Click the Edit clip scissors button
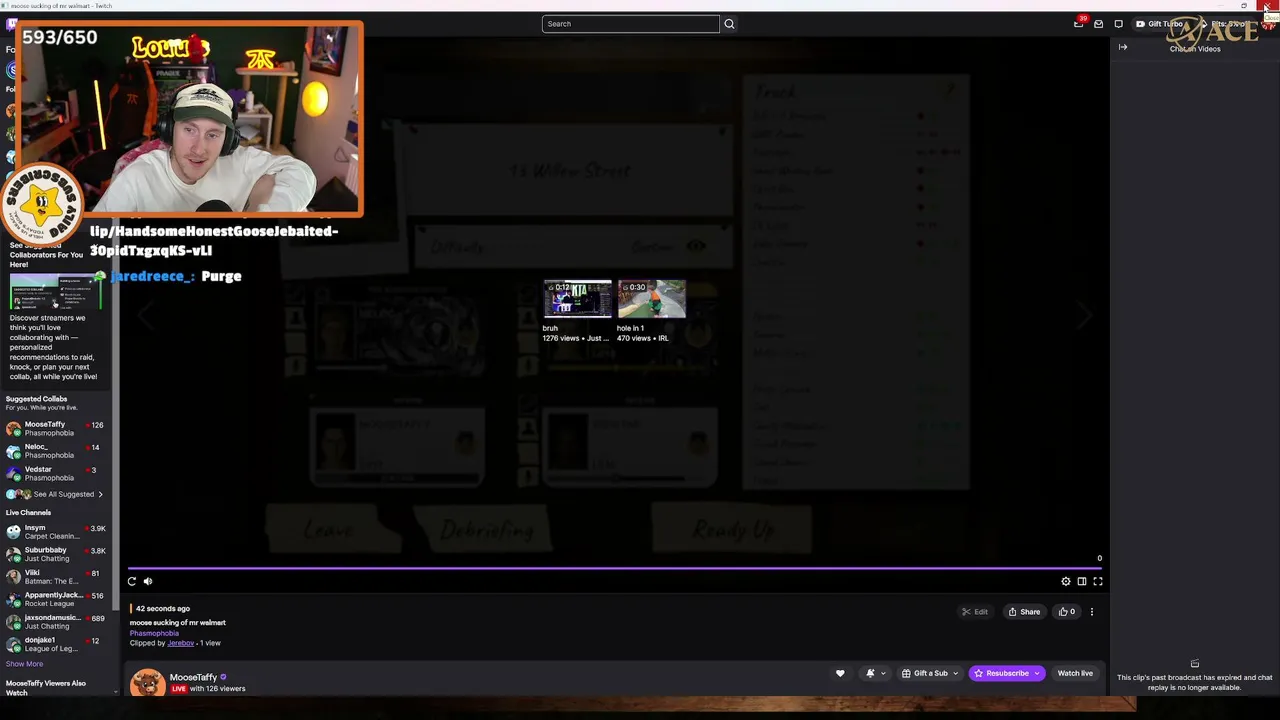 click(x=975, y=612)
